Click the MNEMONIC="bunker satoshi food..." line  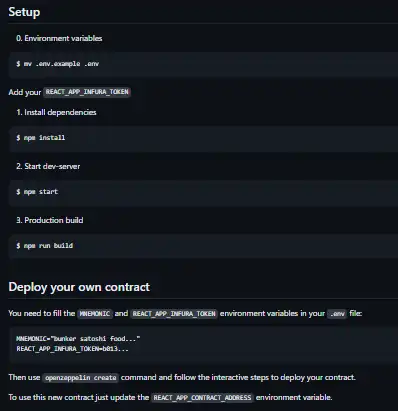[78, 339]
